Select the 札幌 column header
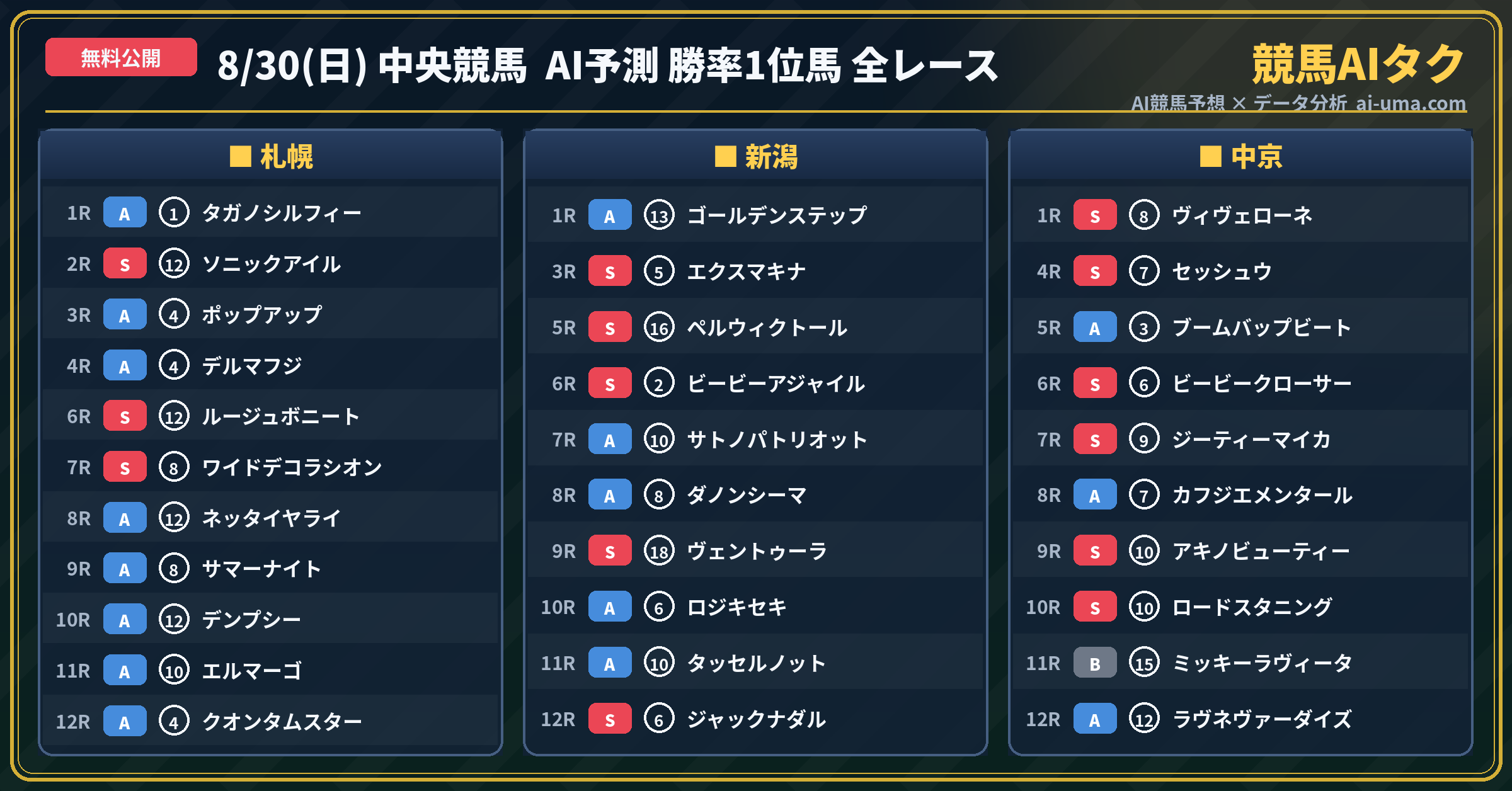This screenshot has height=791, width=1512. 271,156
